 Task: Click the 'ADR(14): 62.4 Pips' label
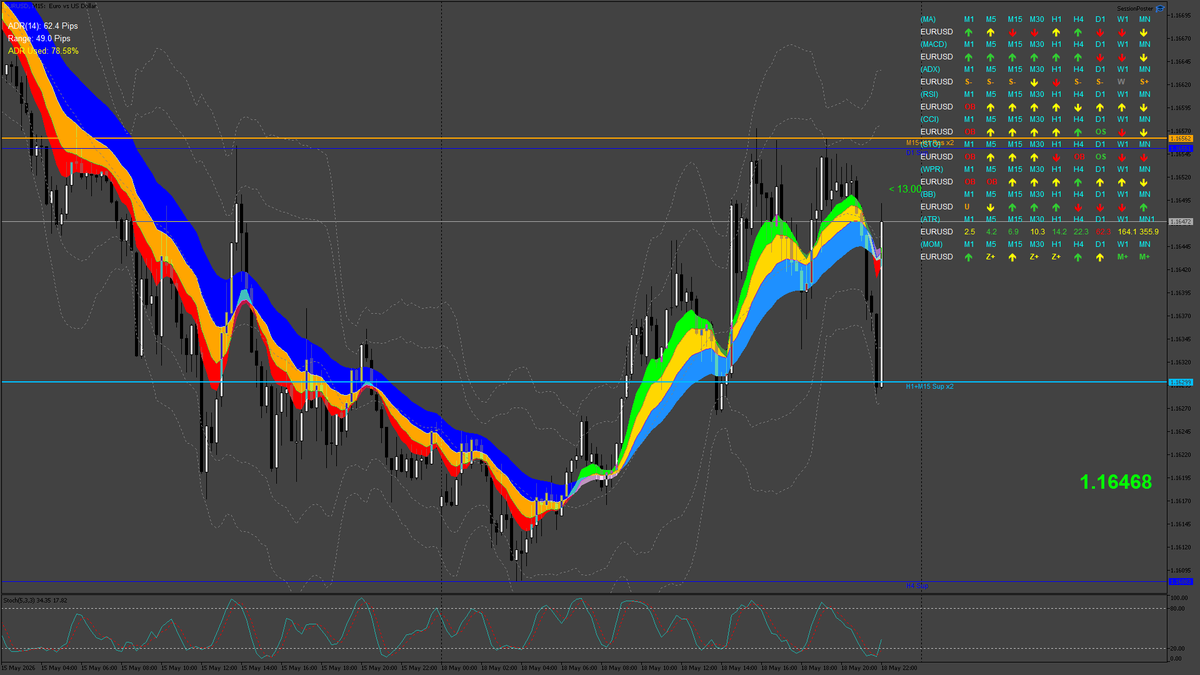click(42, 26)
